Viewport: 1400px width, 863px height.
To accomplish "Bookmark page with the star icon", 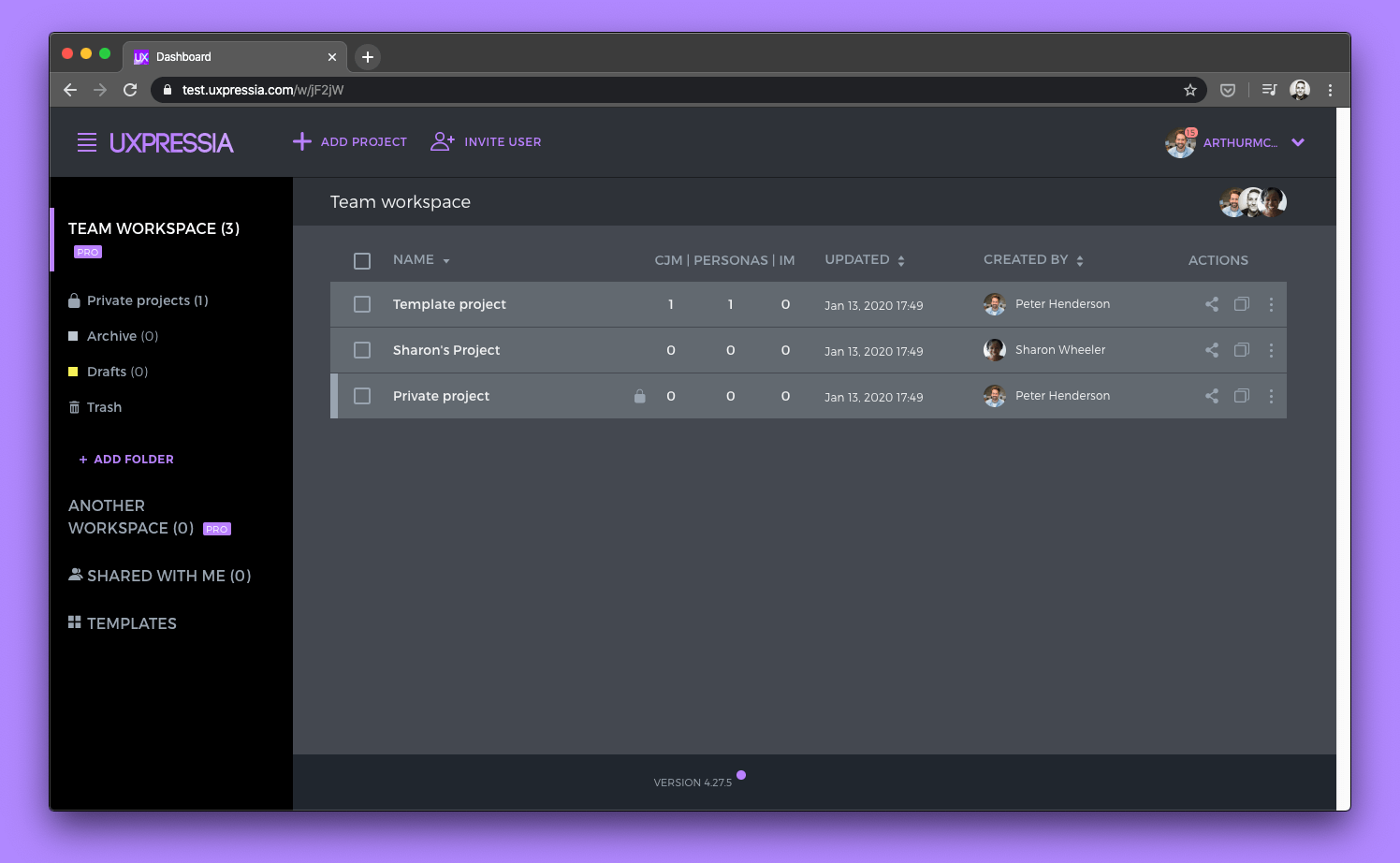I will click(1190, 90).
